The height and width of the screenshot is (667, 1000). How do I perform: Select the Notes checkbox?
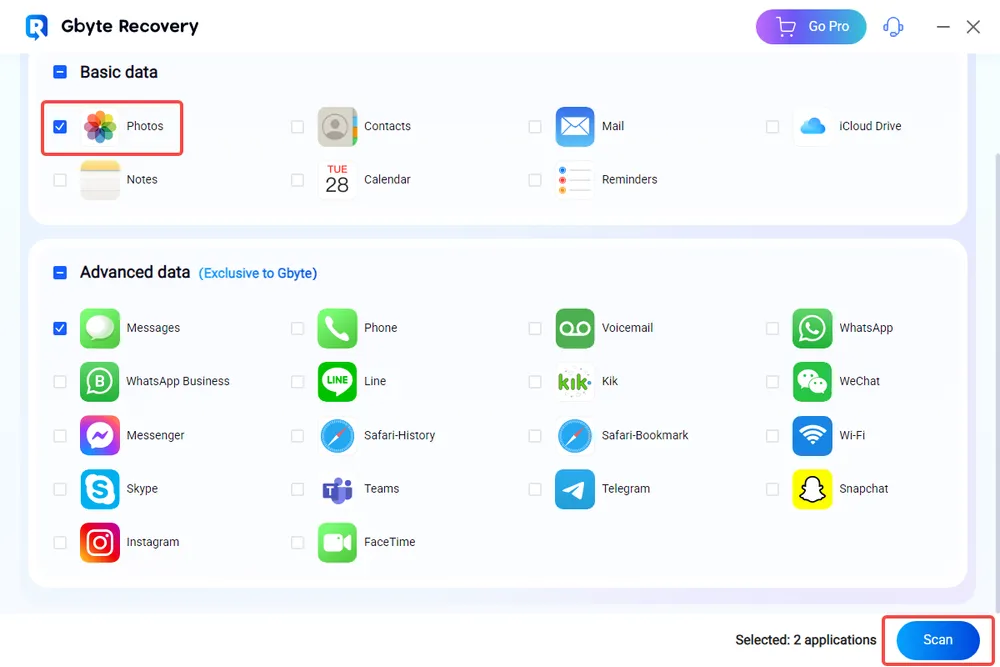point(60,180)
